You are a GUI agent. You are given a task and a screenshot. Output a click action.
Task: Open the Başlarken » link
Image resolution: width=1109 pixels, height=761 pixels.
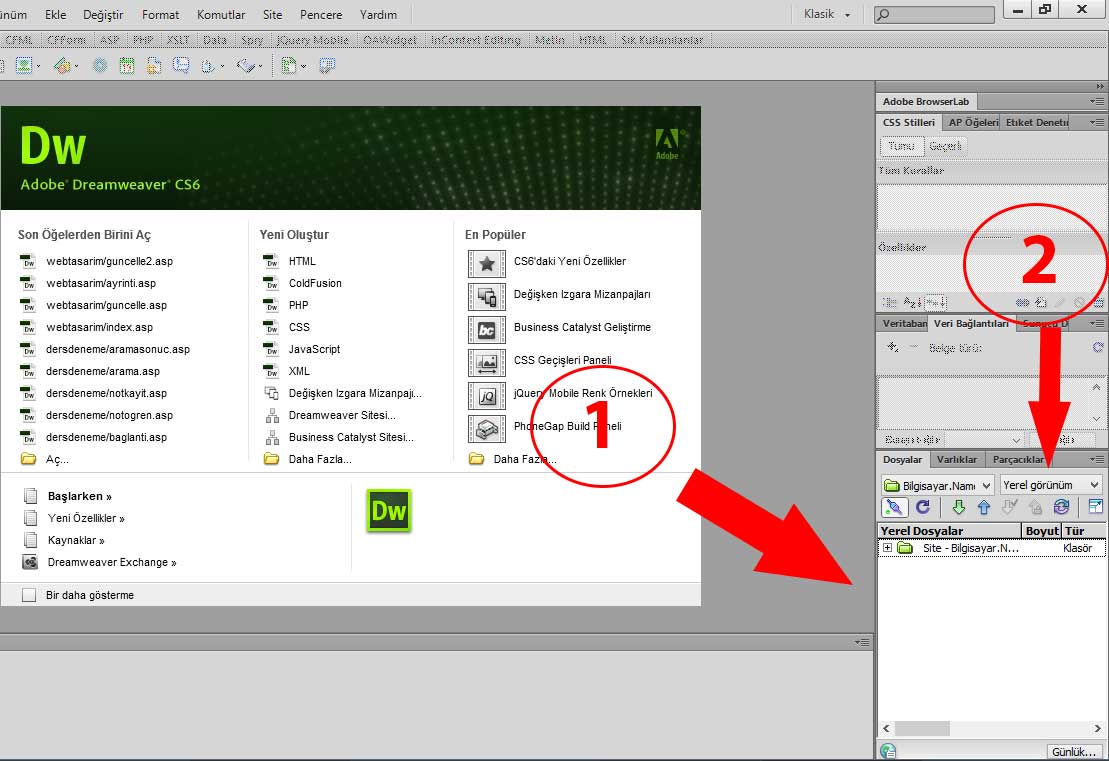[80, 496]
